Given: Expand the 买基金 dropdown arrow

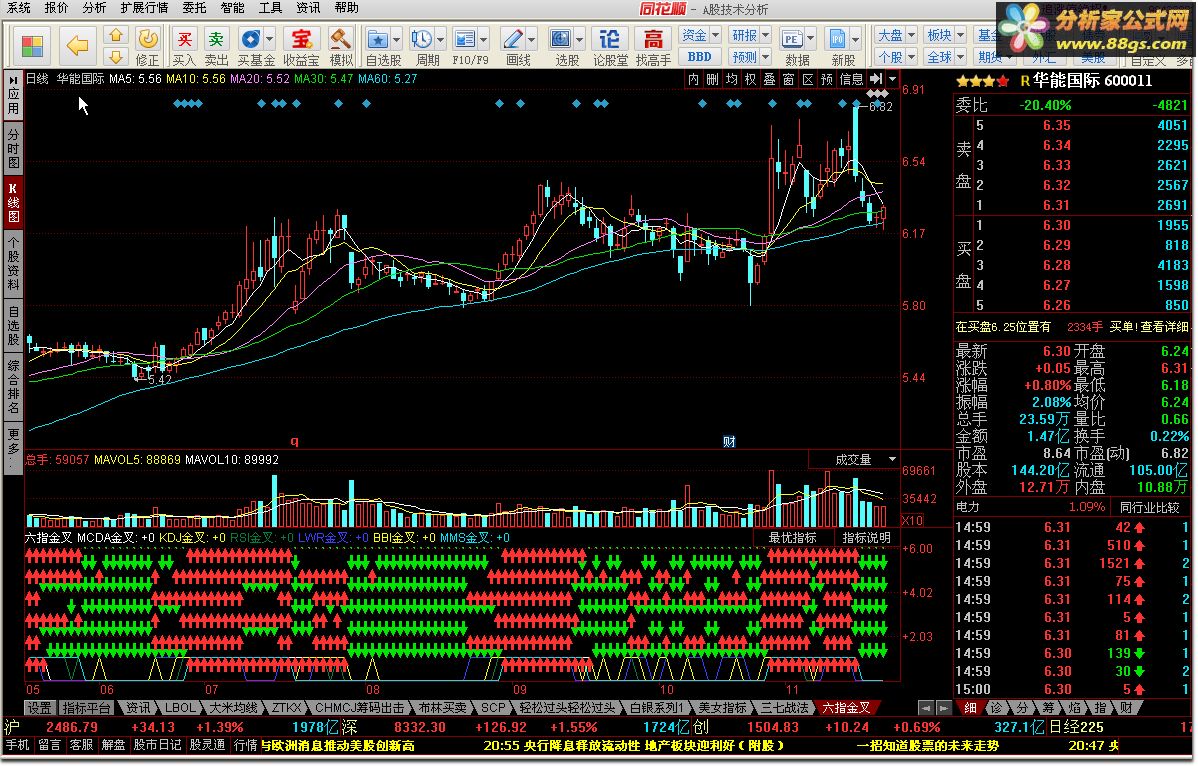Looking at the screenshot, I should 270,38.
